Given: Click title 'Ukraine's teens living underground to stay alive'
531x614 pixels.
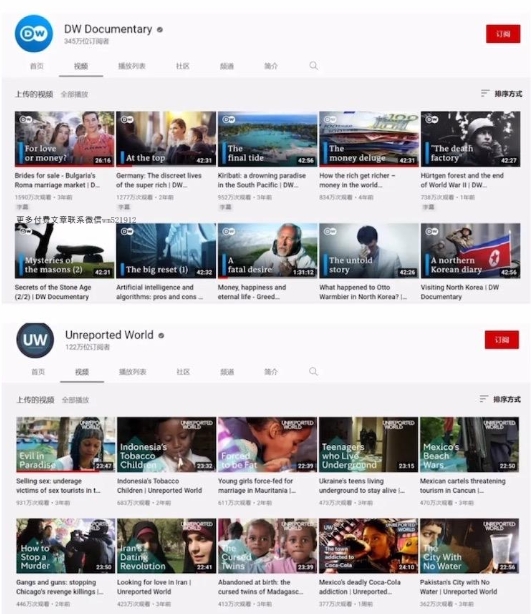Looking at the screenshot, I should coord(362,486).
